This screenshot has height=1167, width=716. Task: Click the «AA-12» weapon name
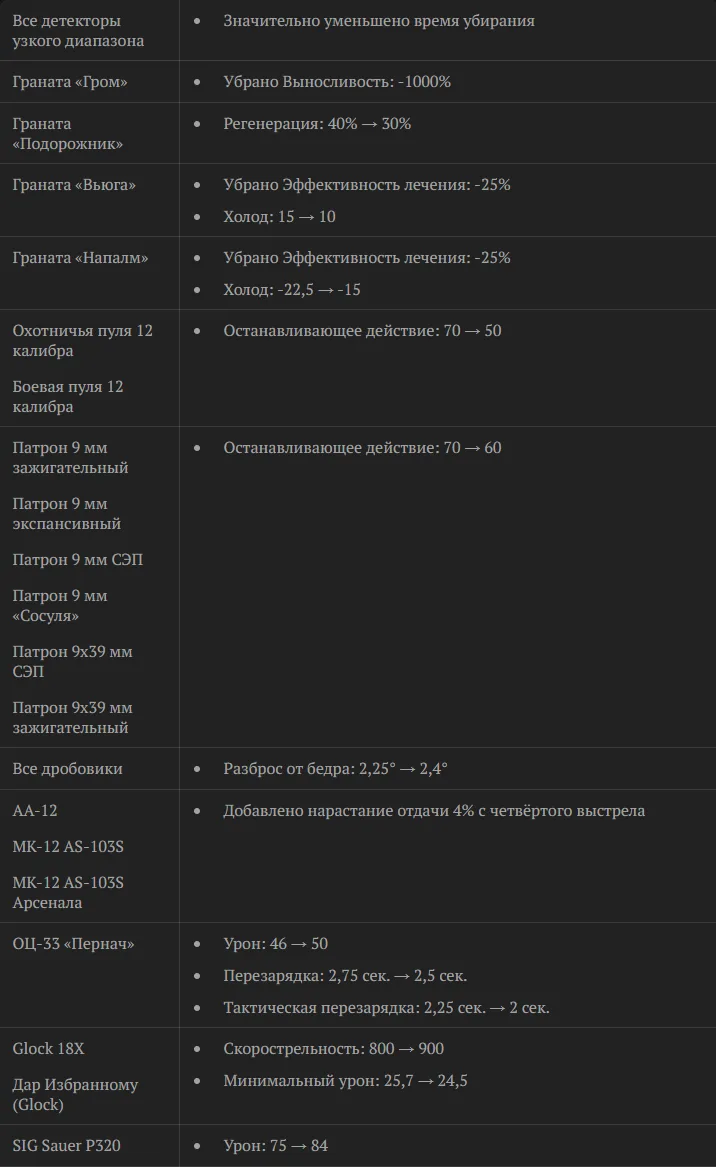pyautogui.click(x=35, y=810)
